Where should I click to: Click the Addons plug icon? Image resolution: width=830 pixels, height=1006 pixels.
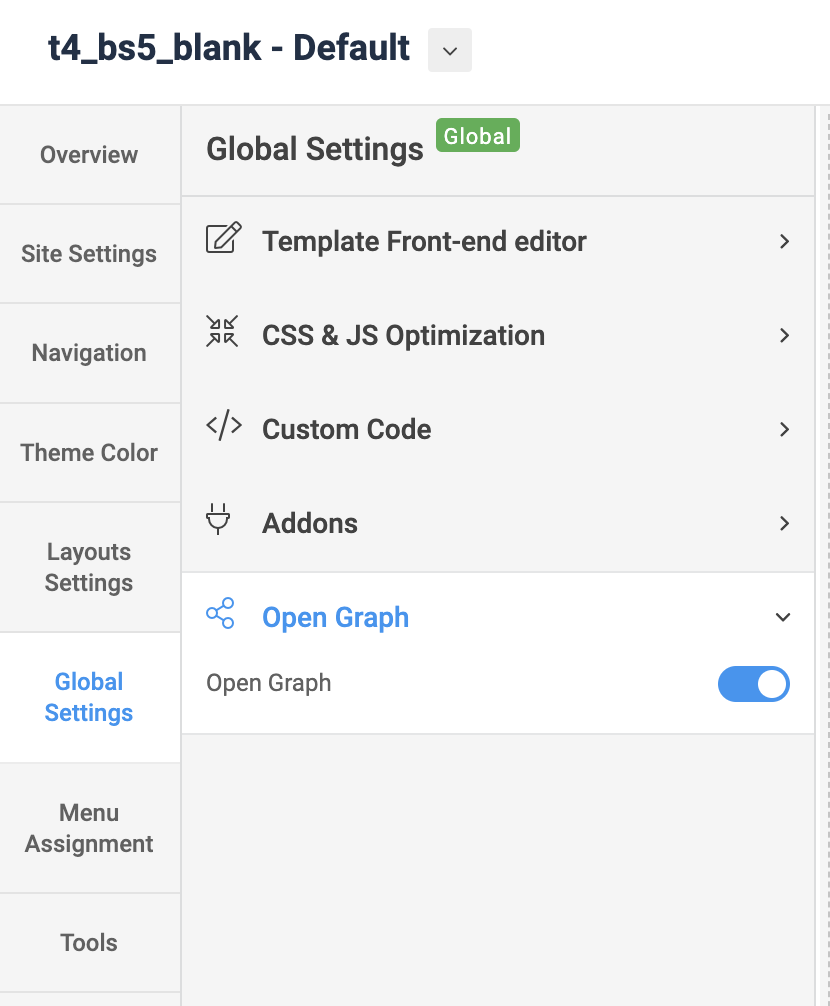217,520
